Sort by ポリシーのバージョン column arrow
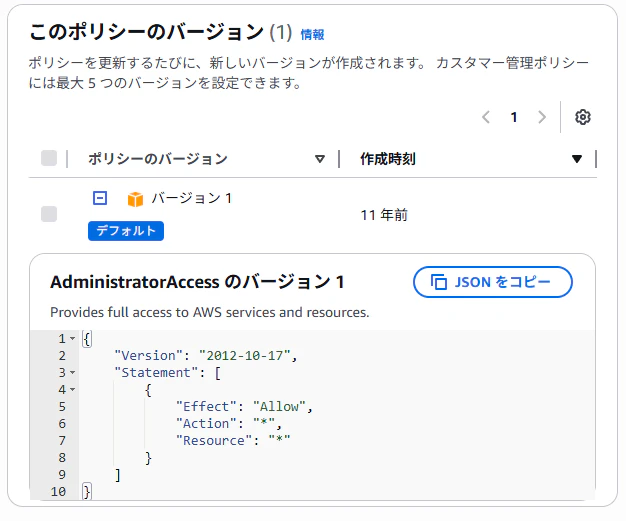The image size is (626, 521). 319,159
